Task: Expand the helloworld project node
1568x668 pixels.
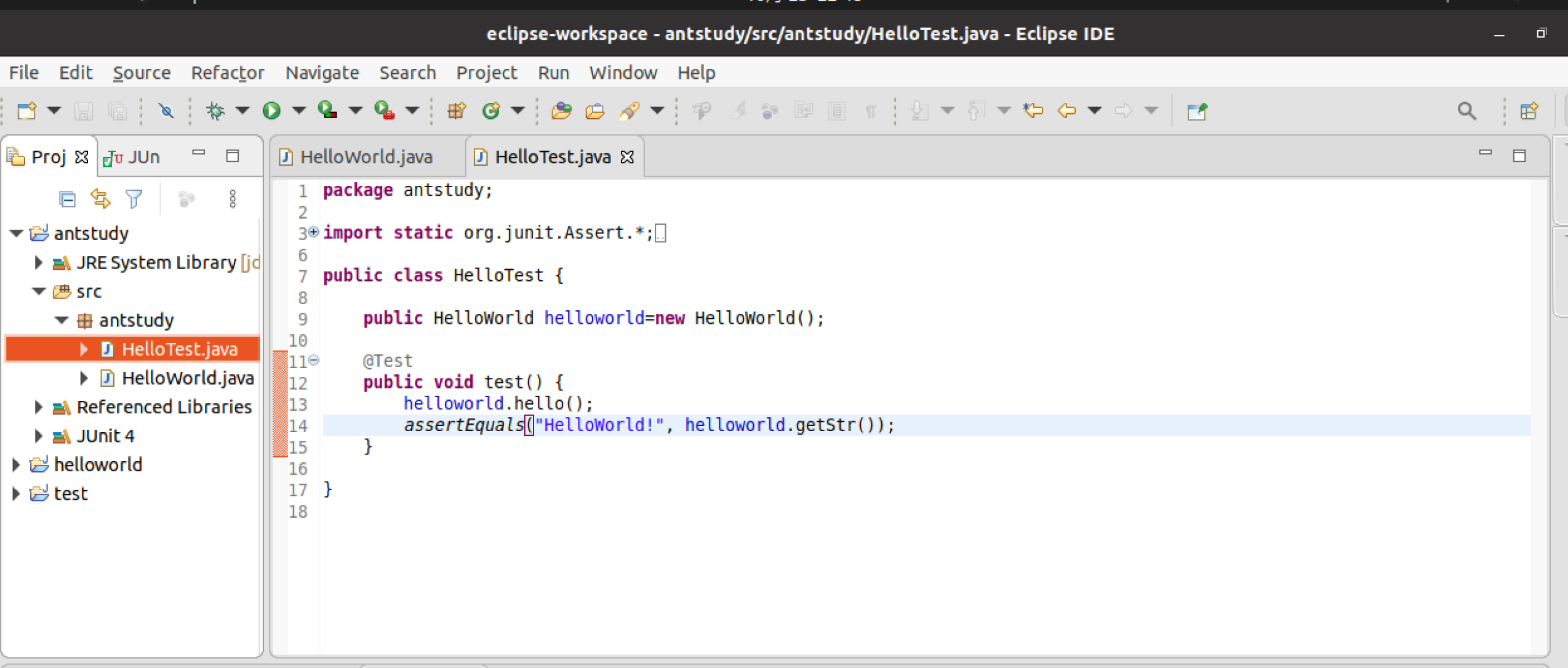Action: click(x=16, y=465)
